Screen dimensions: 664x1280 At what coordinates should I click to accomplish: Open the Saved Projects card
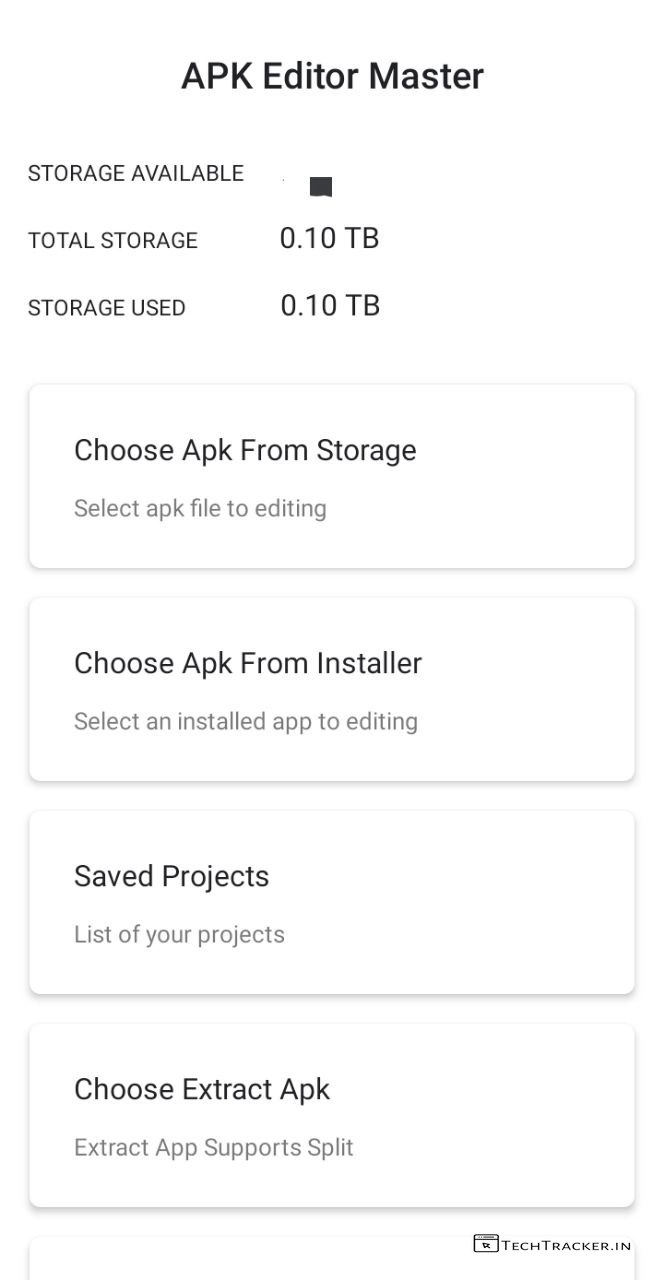pos(332,902)
